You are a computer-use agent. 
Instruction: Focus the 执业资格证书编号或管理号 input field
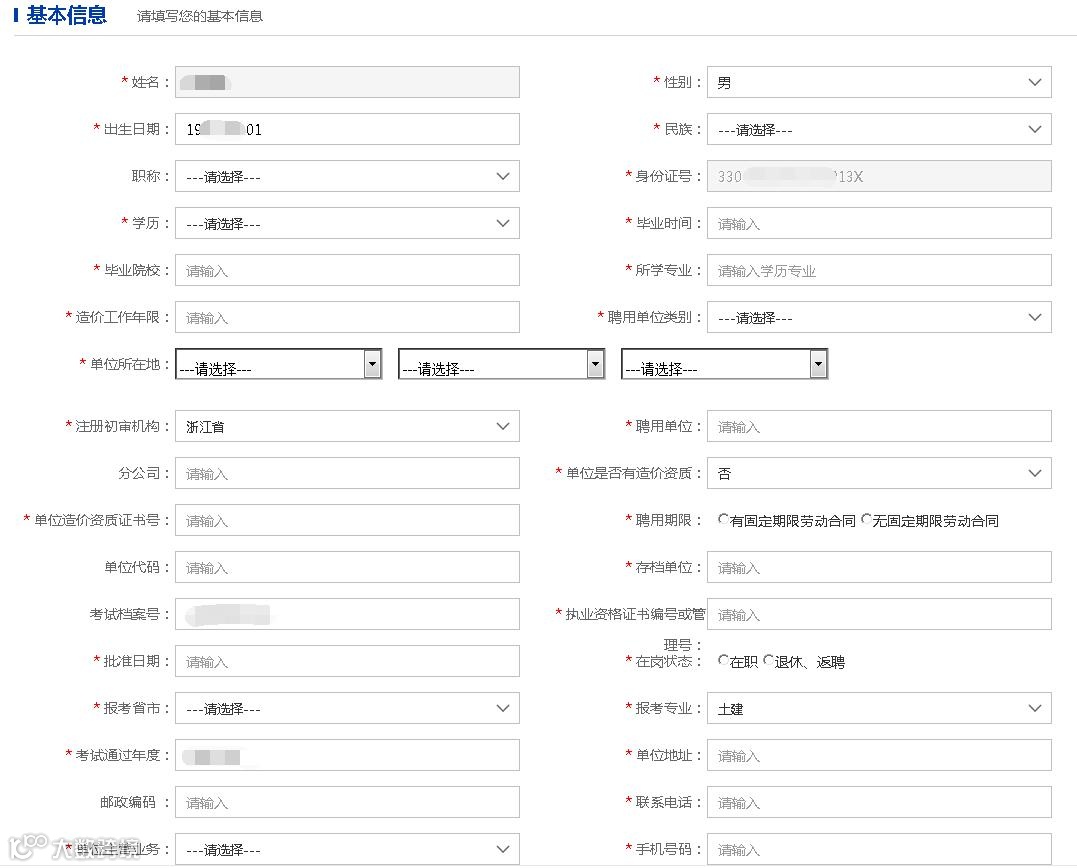tap(879, 614)
